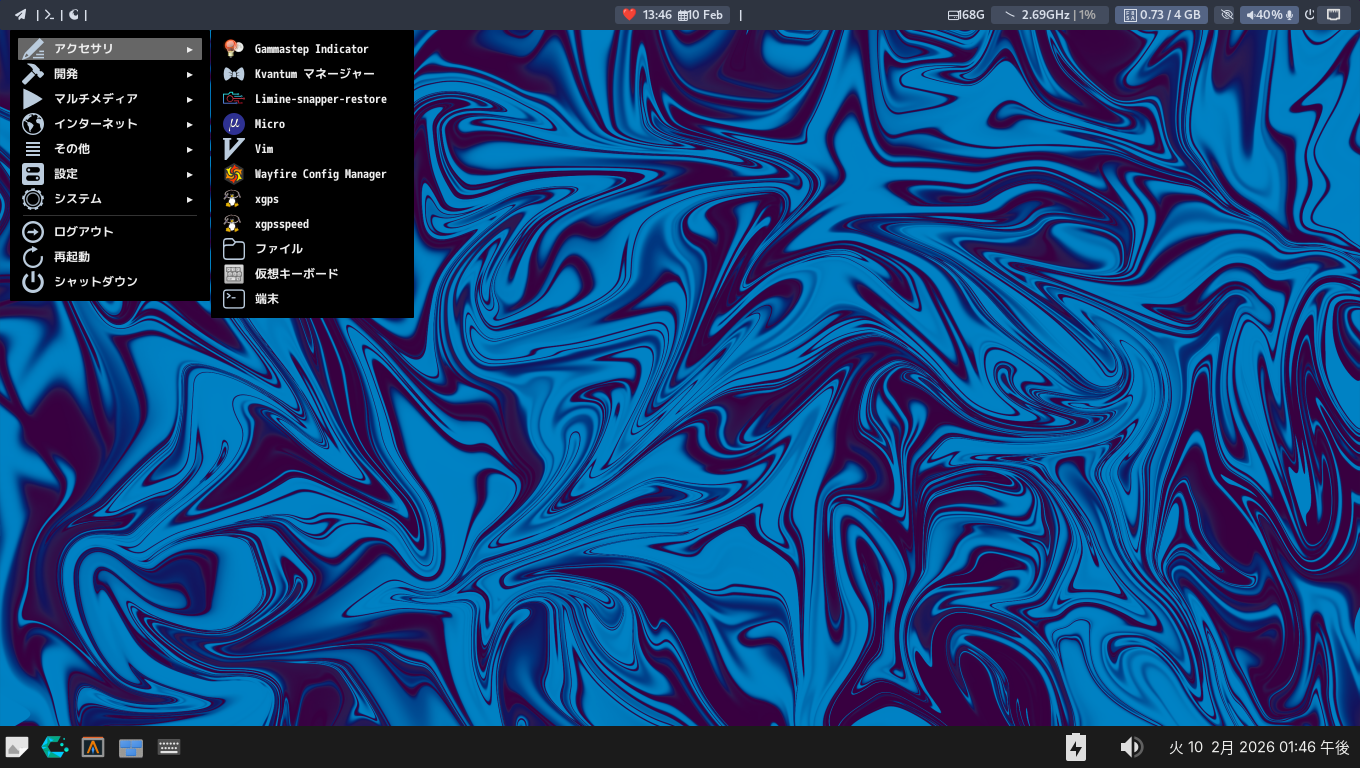This screenshot has width=1360, height=768.
Task: Open Gammastep Indicator from the accessories submenu
Action: click(x=312, y=49)
